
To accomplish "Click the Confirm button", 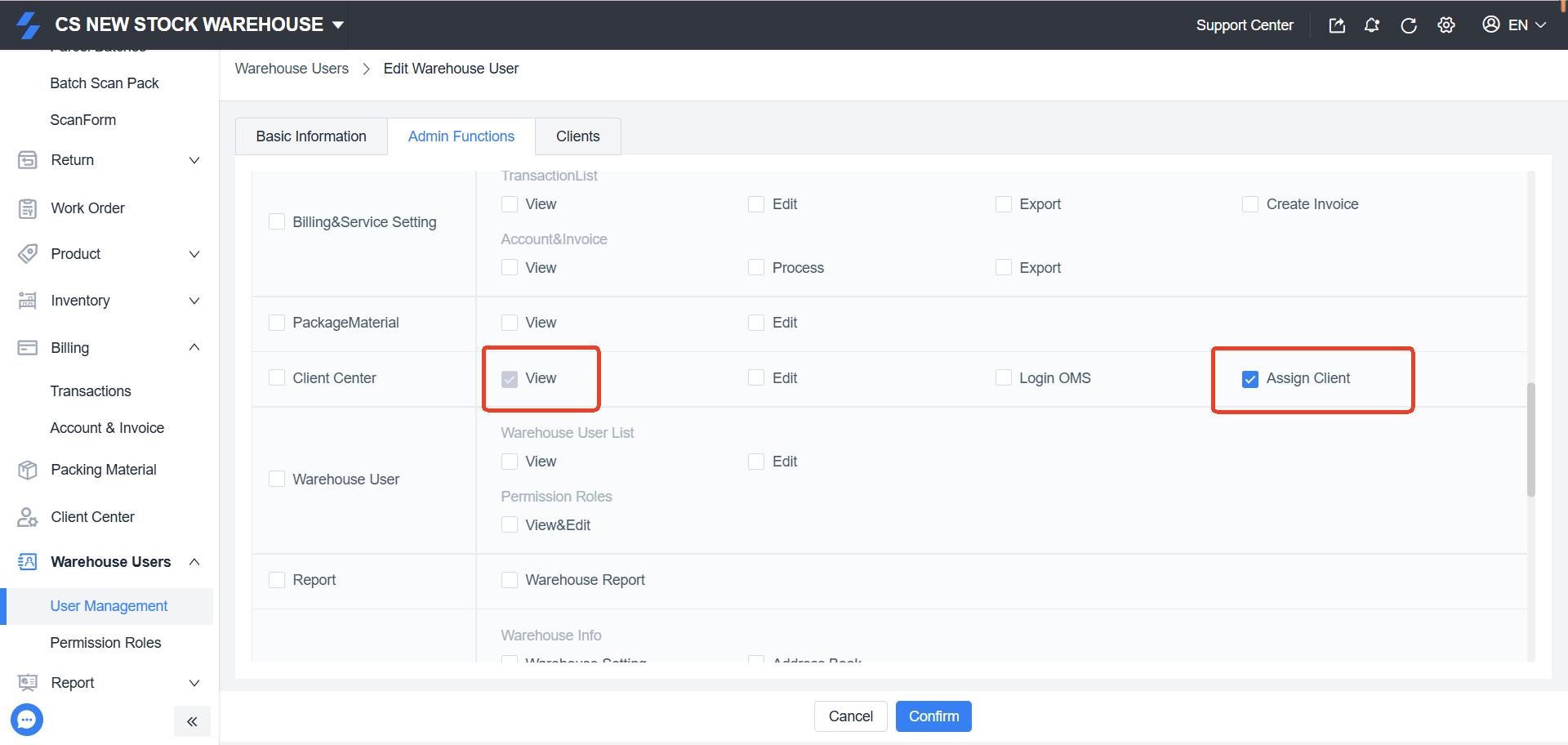I will [933, 716].
